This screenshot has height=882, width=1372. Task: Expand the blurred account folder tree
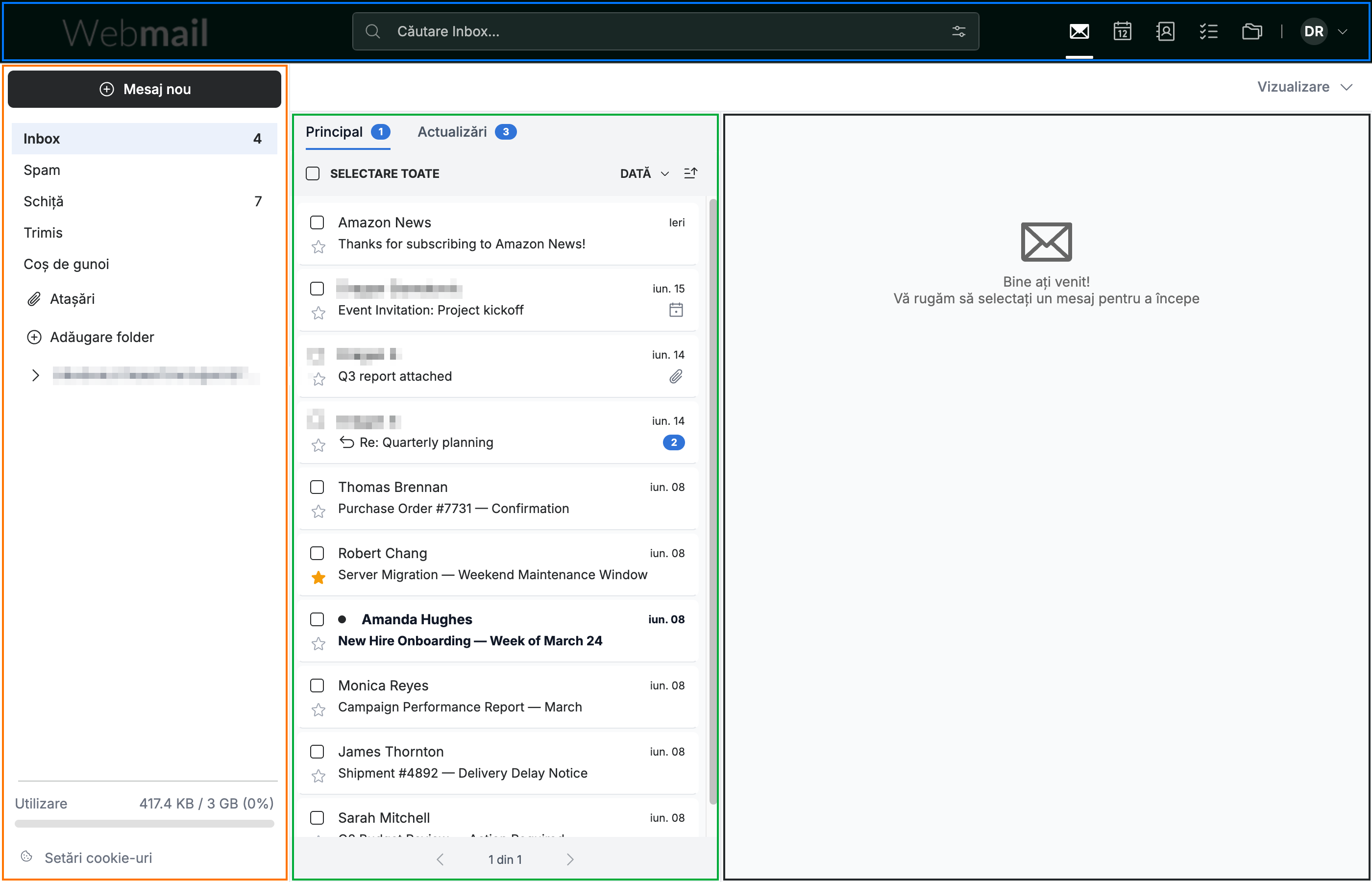coord(35,375)
